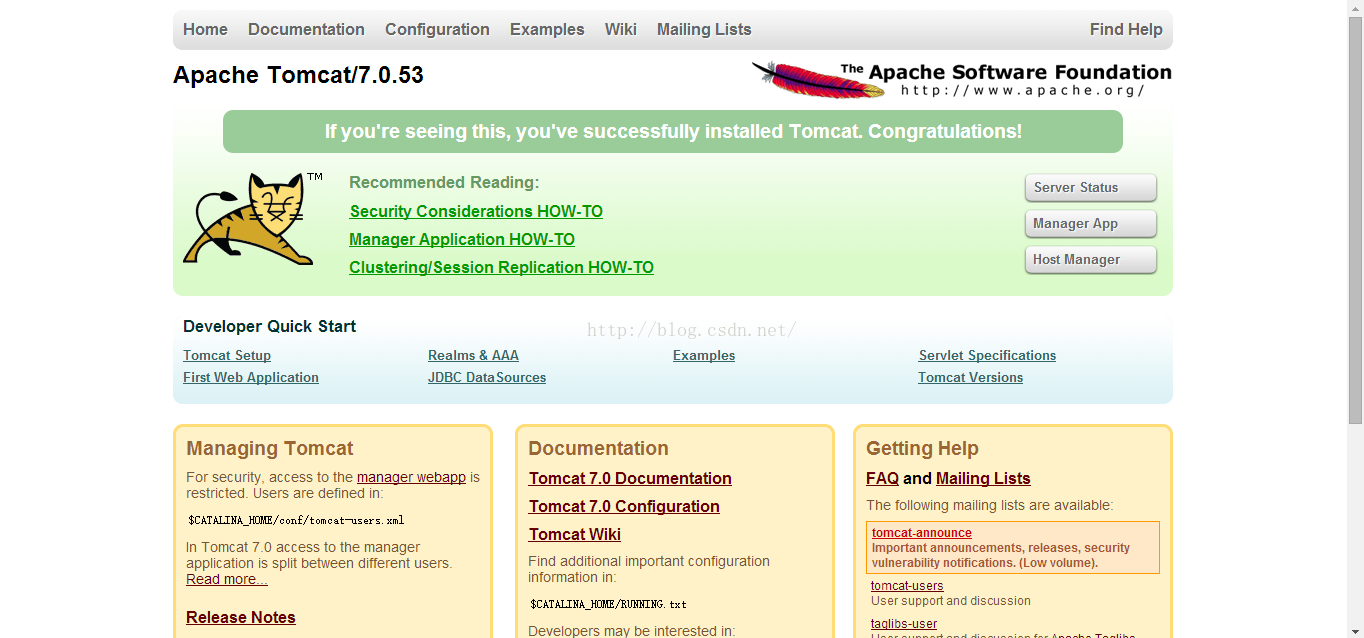Click the $CATALINA_HOME/conf/tomcat-users.xml path text
Screen dimensions: 1364x638
tap(296, 520)
